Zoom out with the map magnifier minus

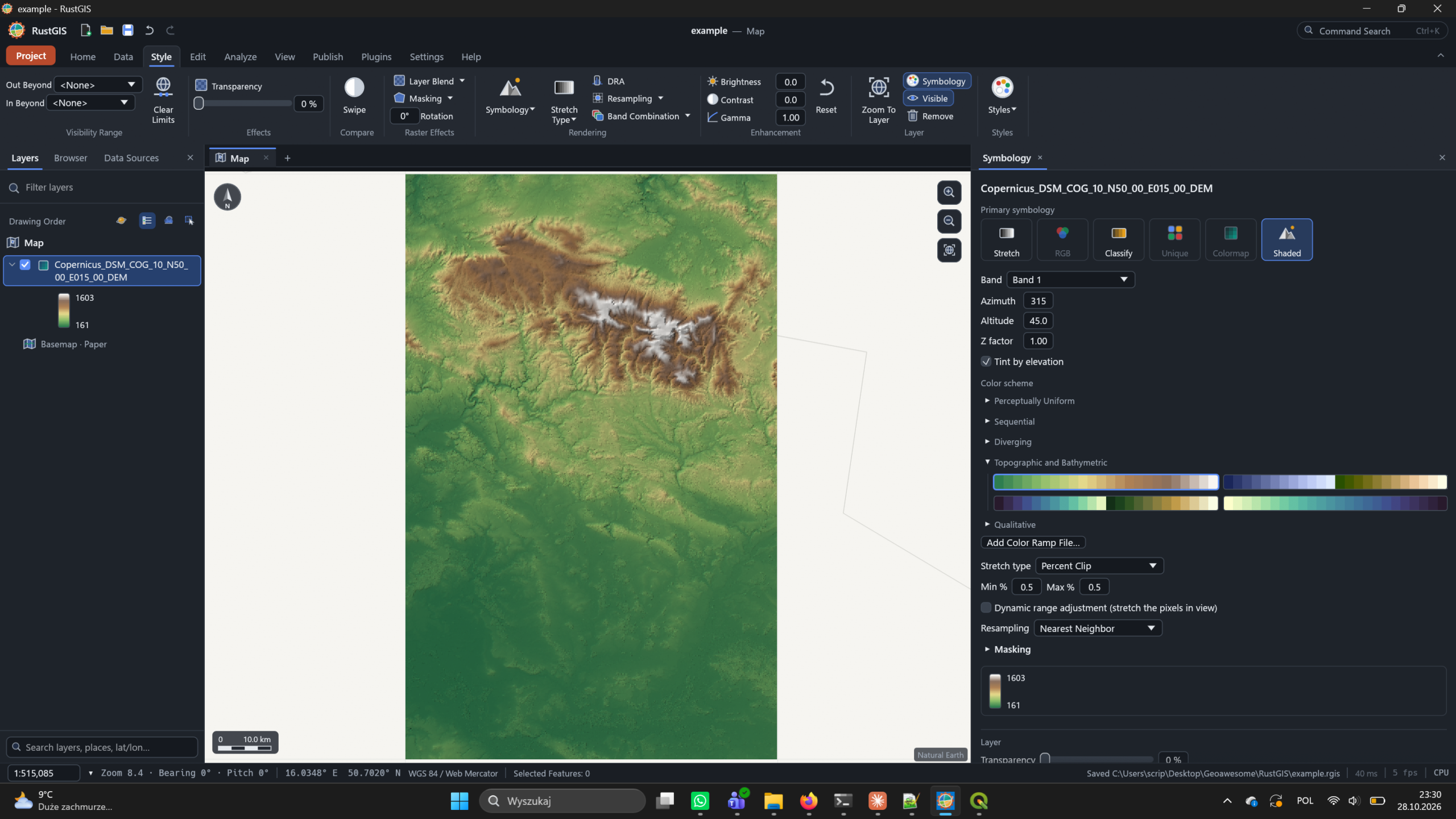[949, 221]
